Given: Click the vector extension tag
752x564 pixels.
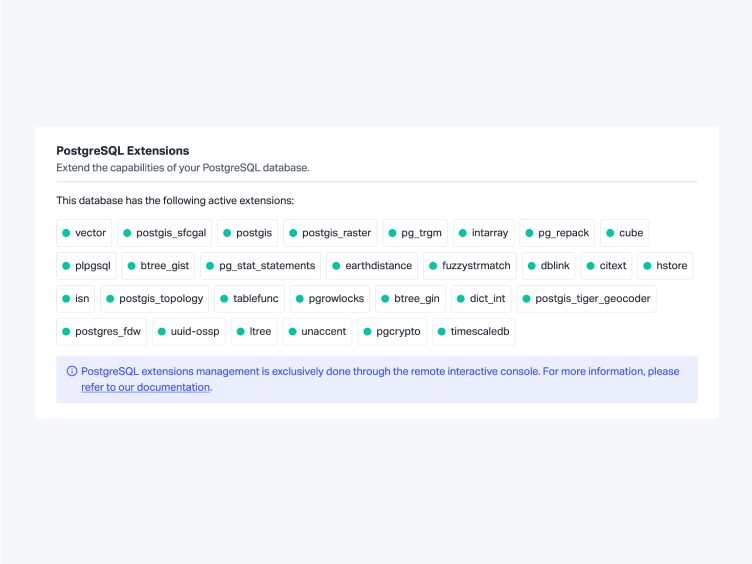Looking at the screenshot, I should [83, 233].
